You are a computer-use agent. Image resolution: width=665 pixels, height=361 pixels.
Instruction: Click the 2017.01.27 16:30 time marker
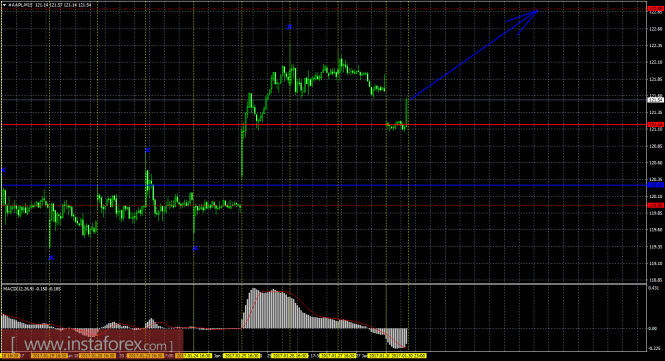pos(338,355)
